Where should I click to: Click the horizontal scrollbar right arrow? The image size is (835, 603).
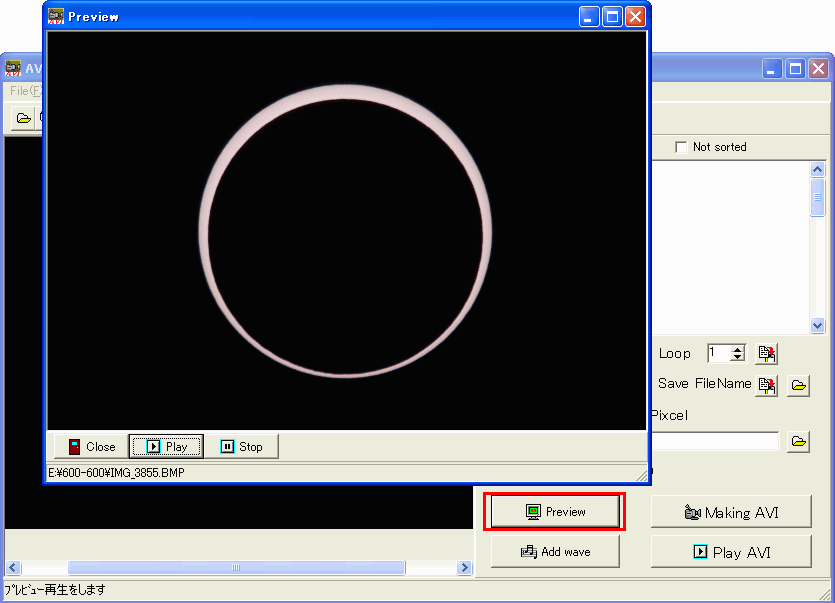tap(464, 568)
